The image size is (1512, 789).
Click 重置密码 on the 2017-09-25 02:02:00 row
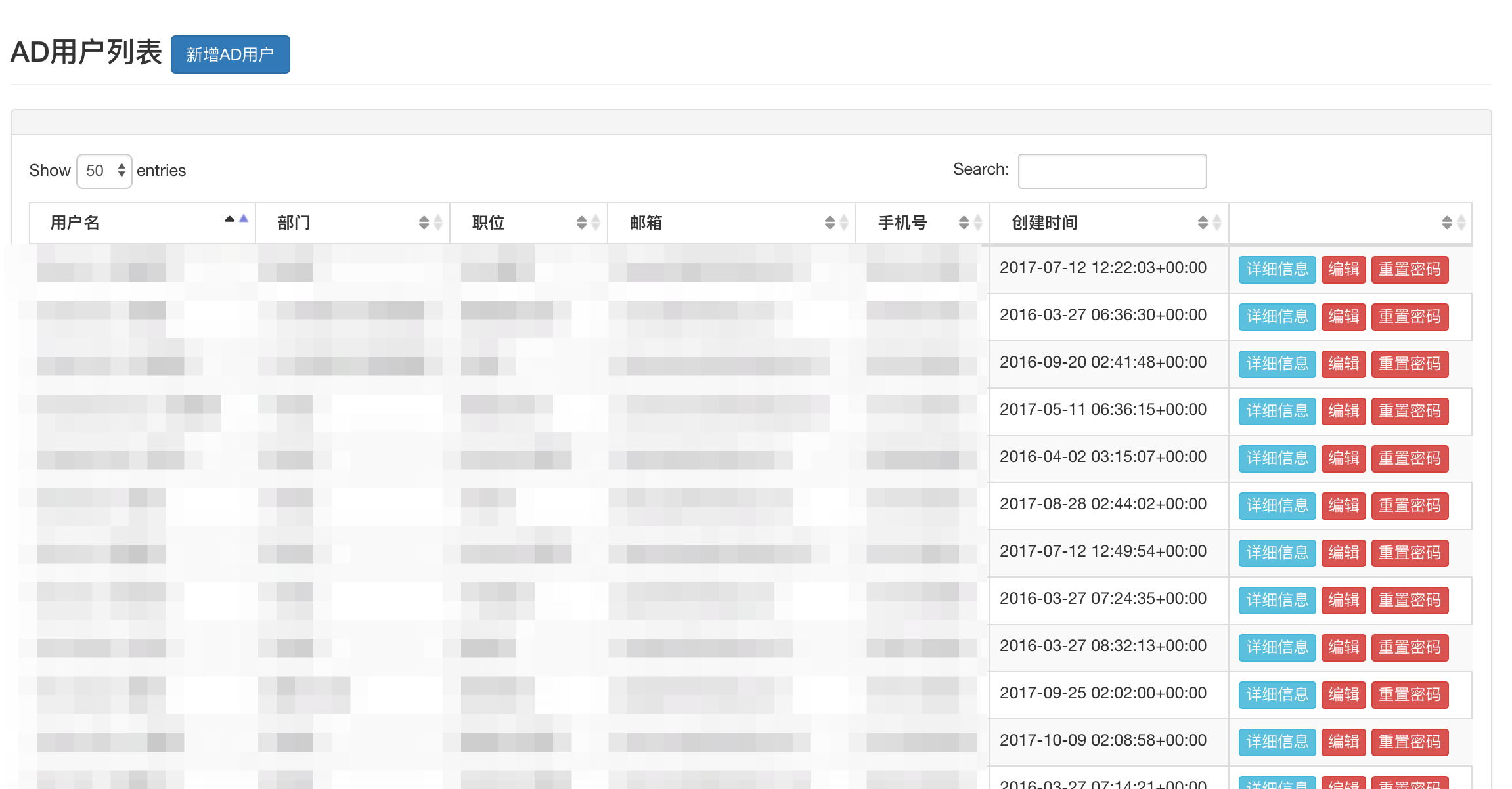coord(1410,695)
